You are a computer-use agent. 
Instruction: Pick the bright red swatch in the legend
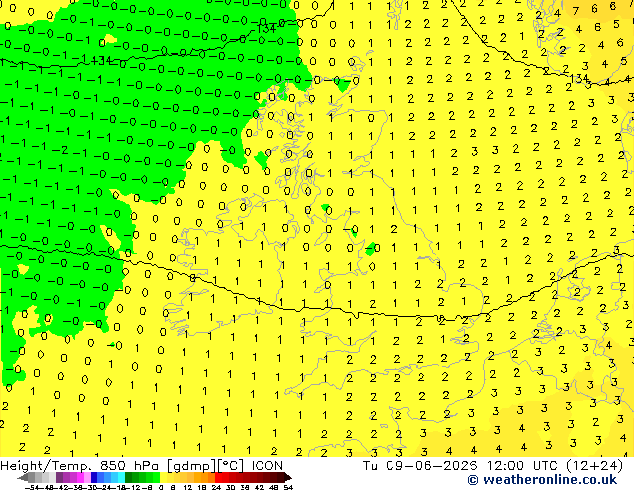[x=218, y=478]
